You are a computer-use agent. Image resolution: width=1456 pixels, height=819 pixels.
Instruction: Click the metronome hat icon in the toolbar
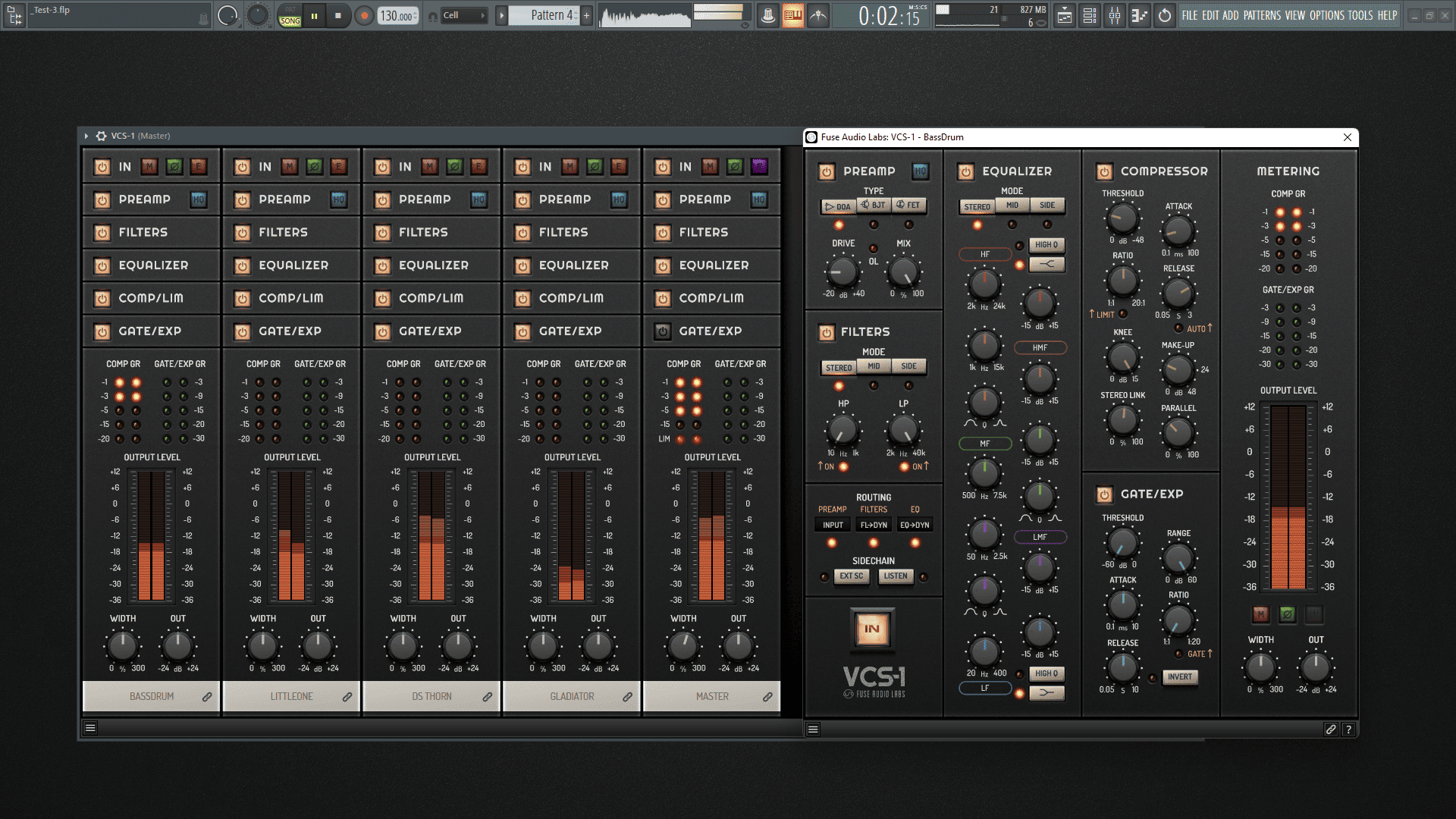768,15
